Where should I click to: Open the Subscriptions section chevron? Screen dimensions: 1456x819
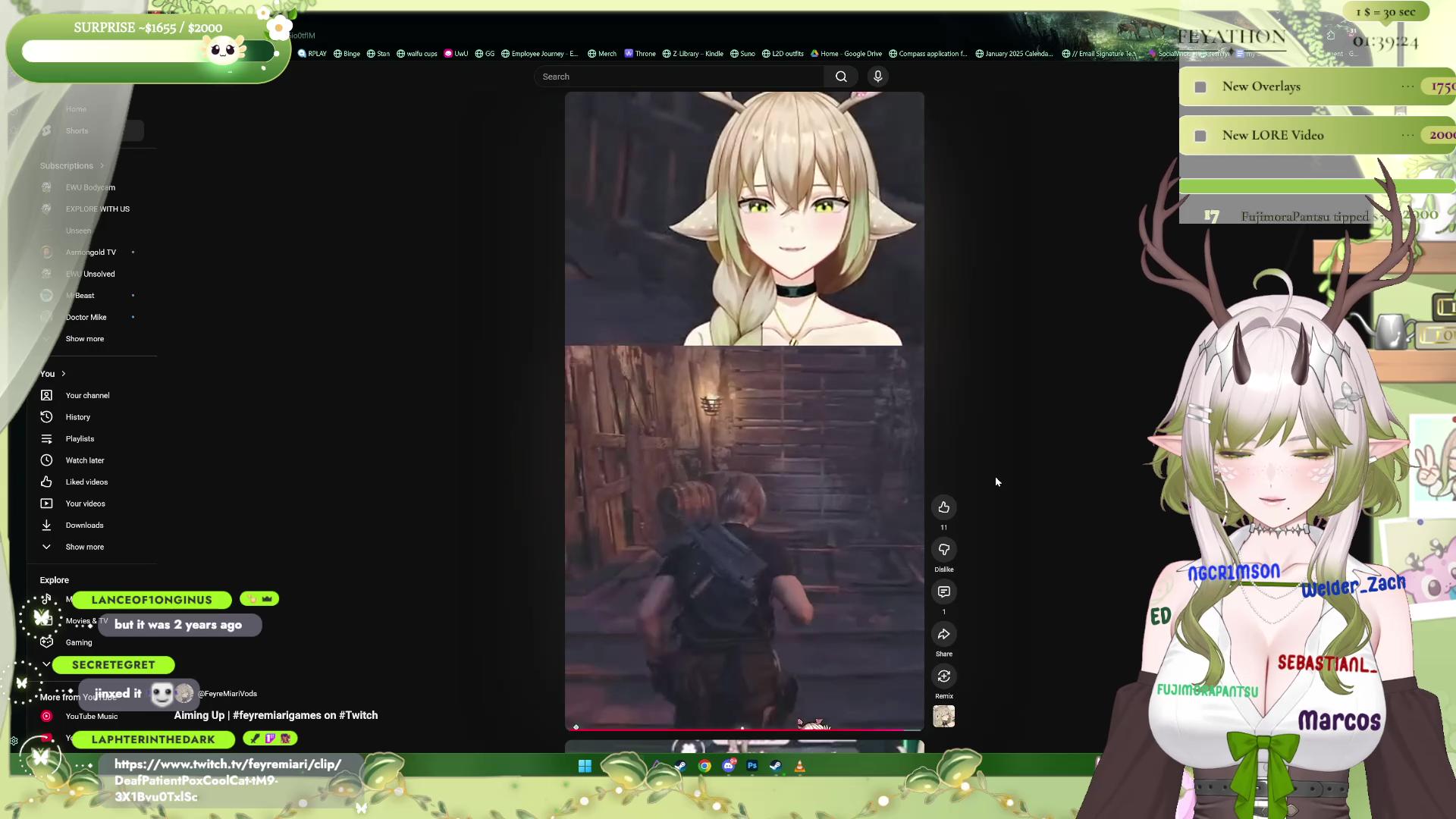[x=102, y=166]
